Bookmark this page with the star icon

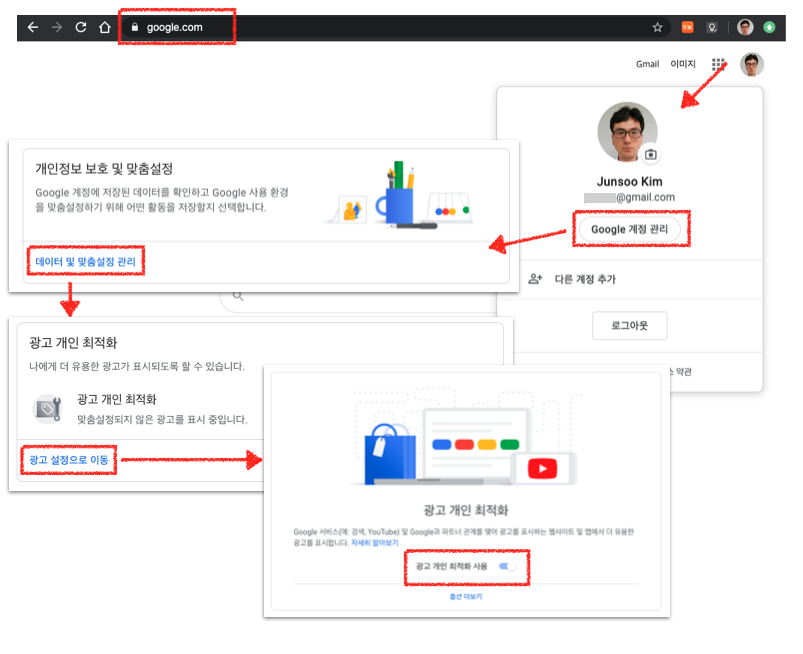[x=658, y=28]
